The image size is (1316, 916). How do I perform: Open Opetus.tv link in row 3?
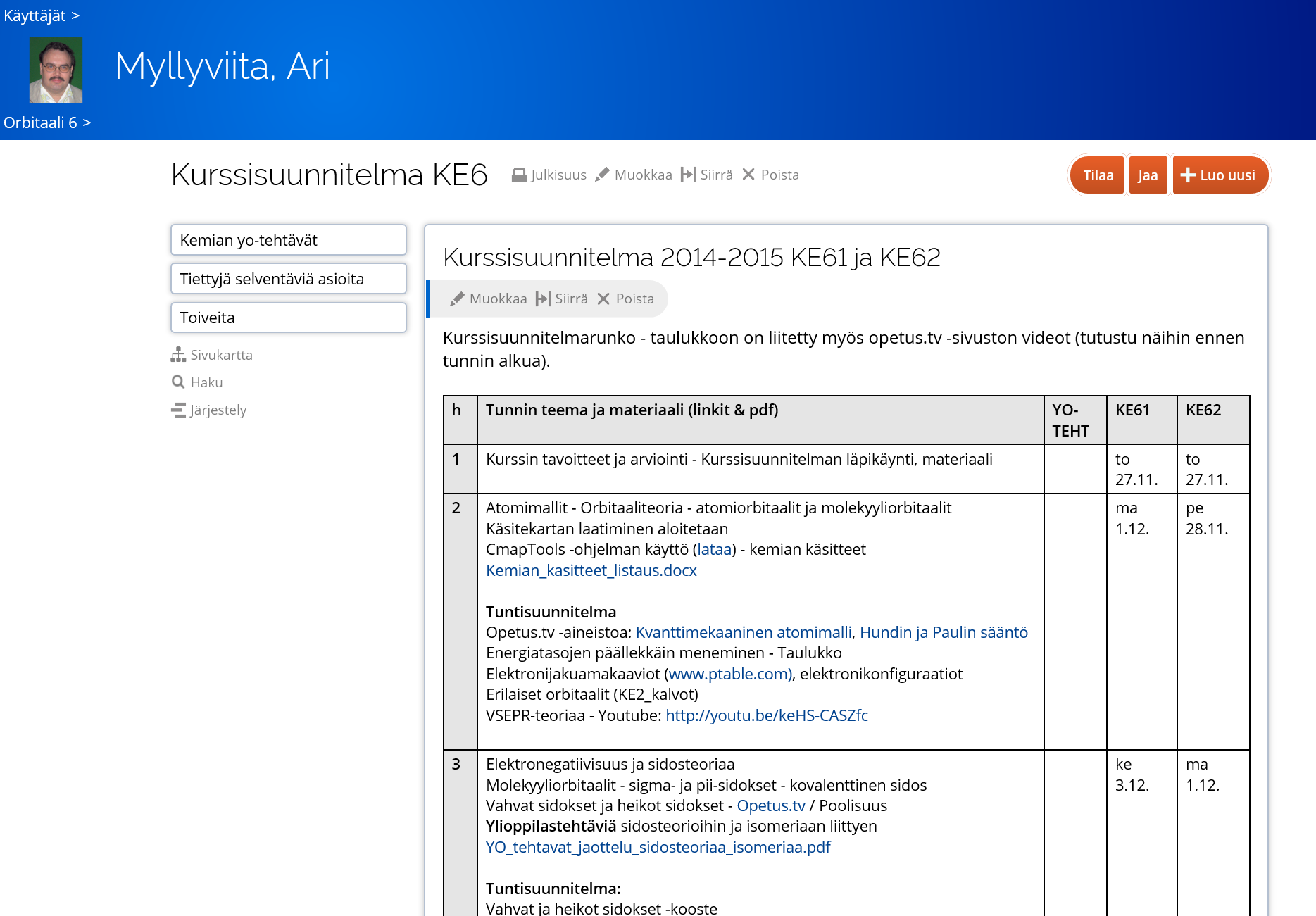point(771,805)
